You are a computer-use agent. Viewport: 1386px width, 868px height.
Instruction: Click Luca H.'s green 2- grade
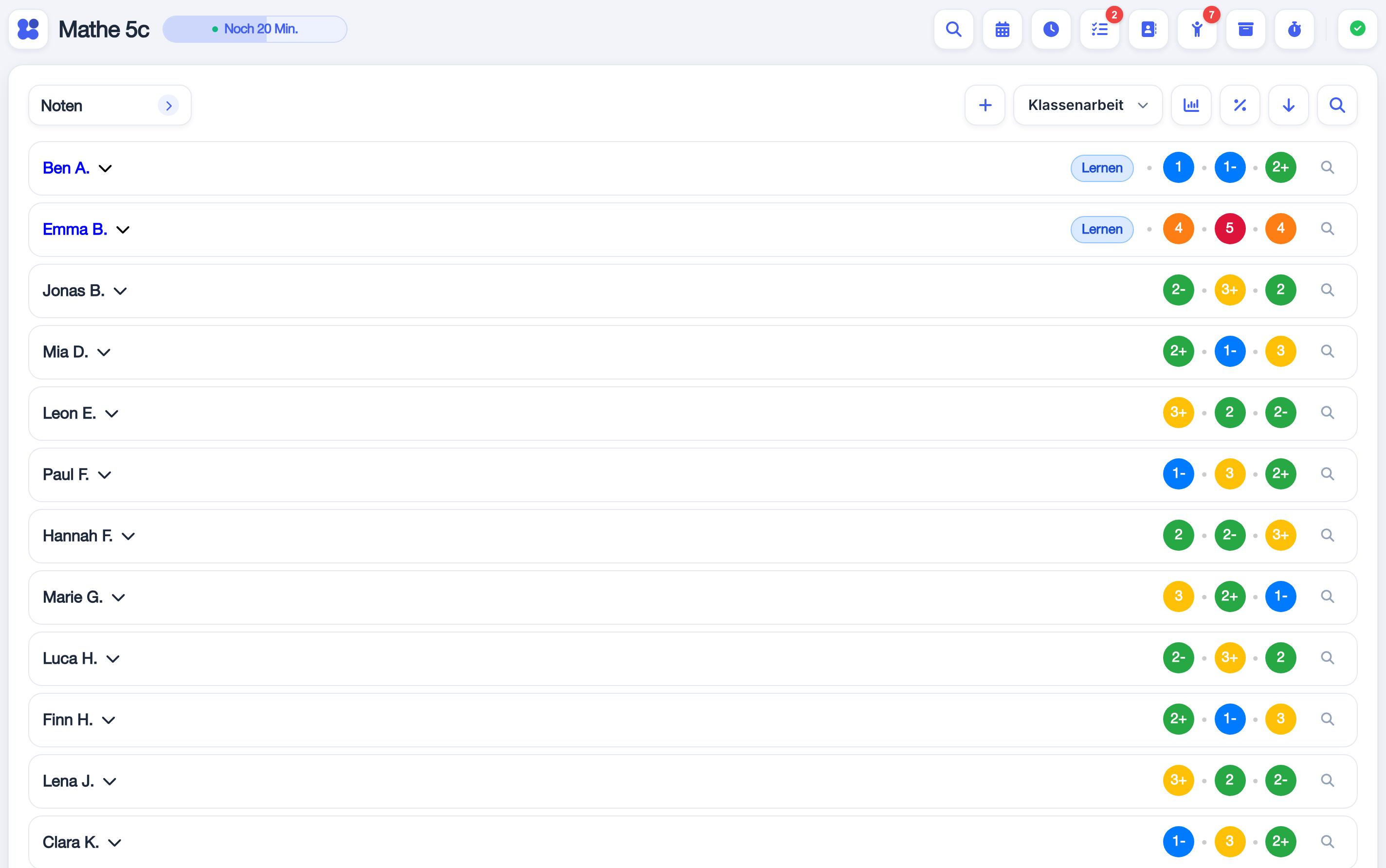1178,657
